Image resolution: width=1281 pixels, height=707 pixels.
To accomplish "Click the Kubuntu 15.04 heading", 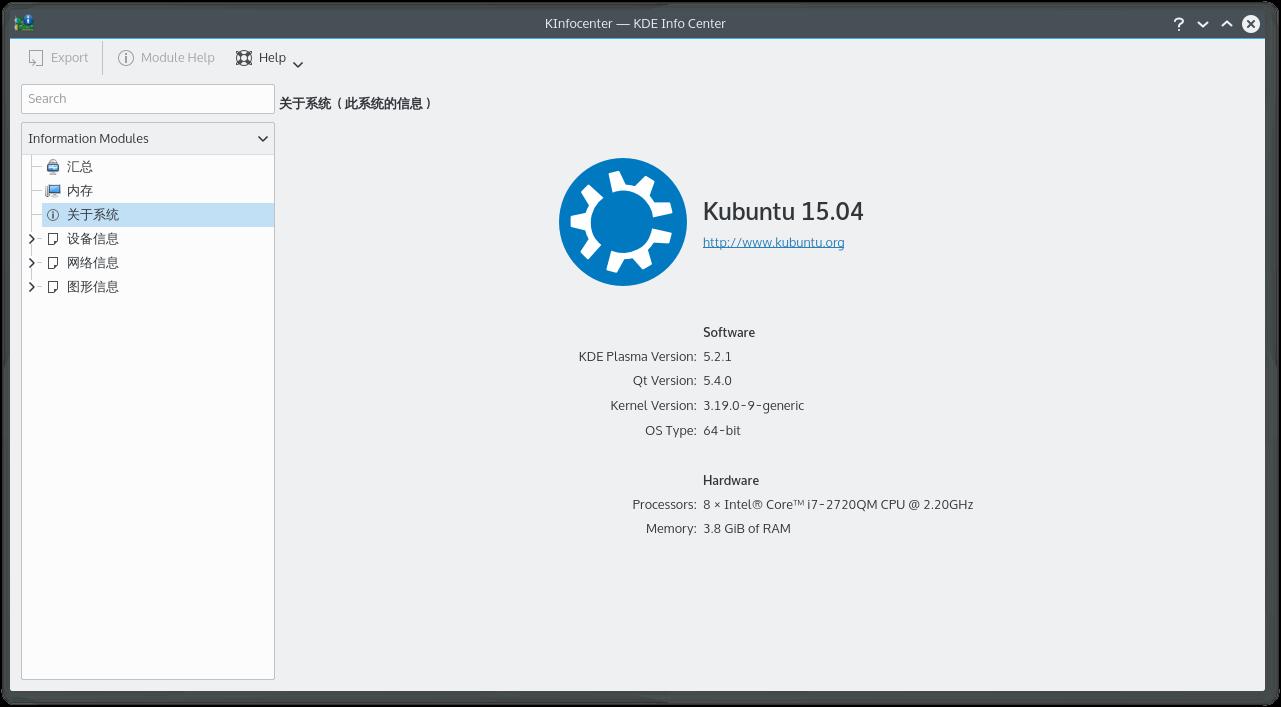I will (783, 211).
